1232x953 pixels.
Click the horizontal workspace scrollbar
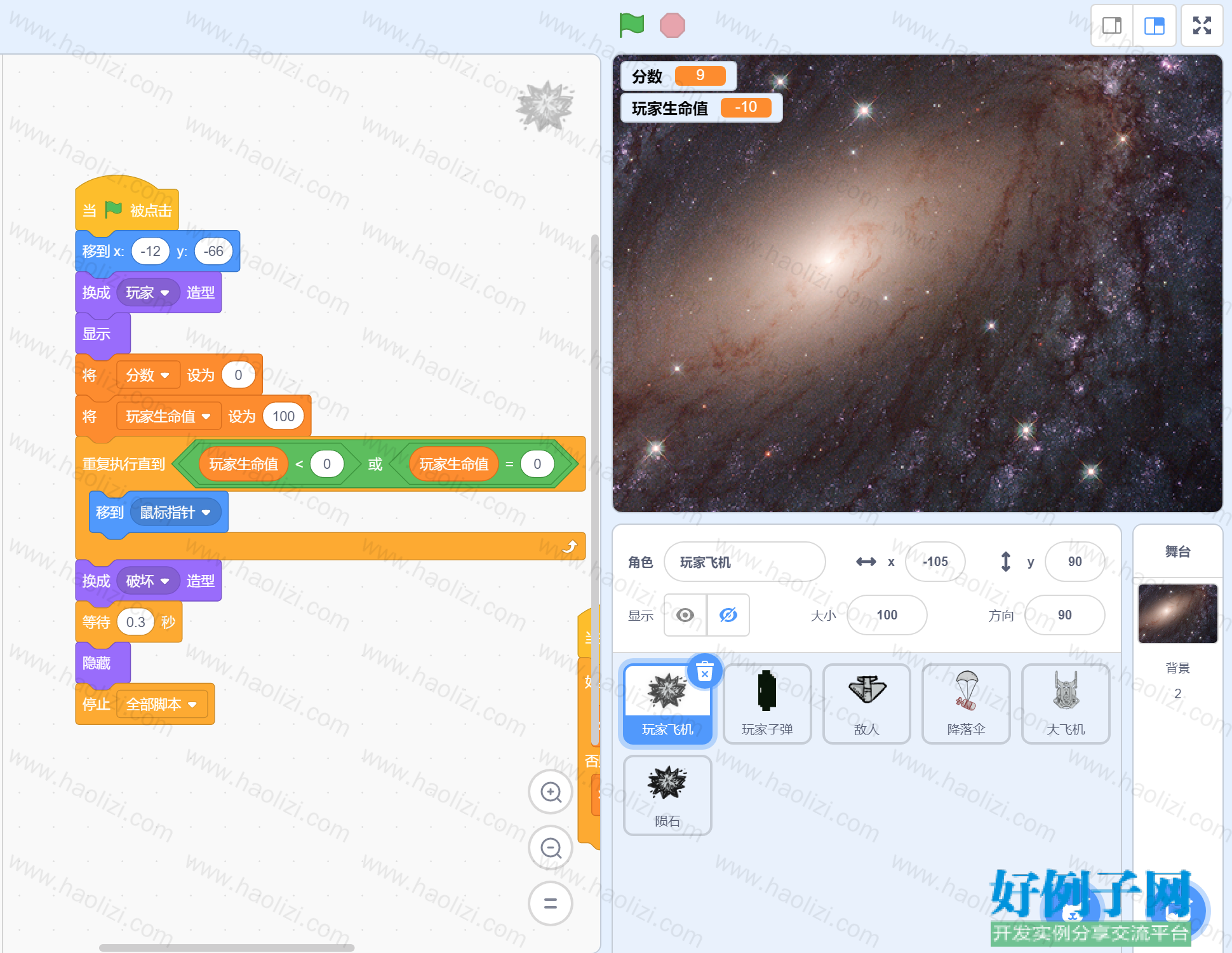point(227,947)
